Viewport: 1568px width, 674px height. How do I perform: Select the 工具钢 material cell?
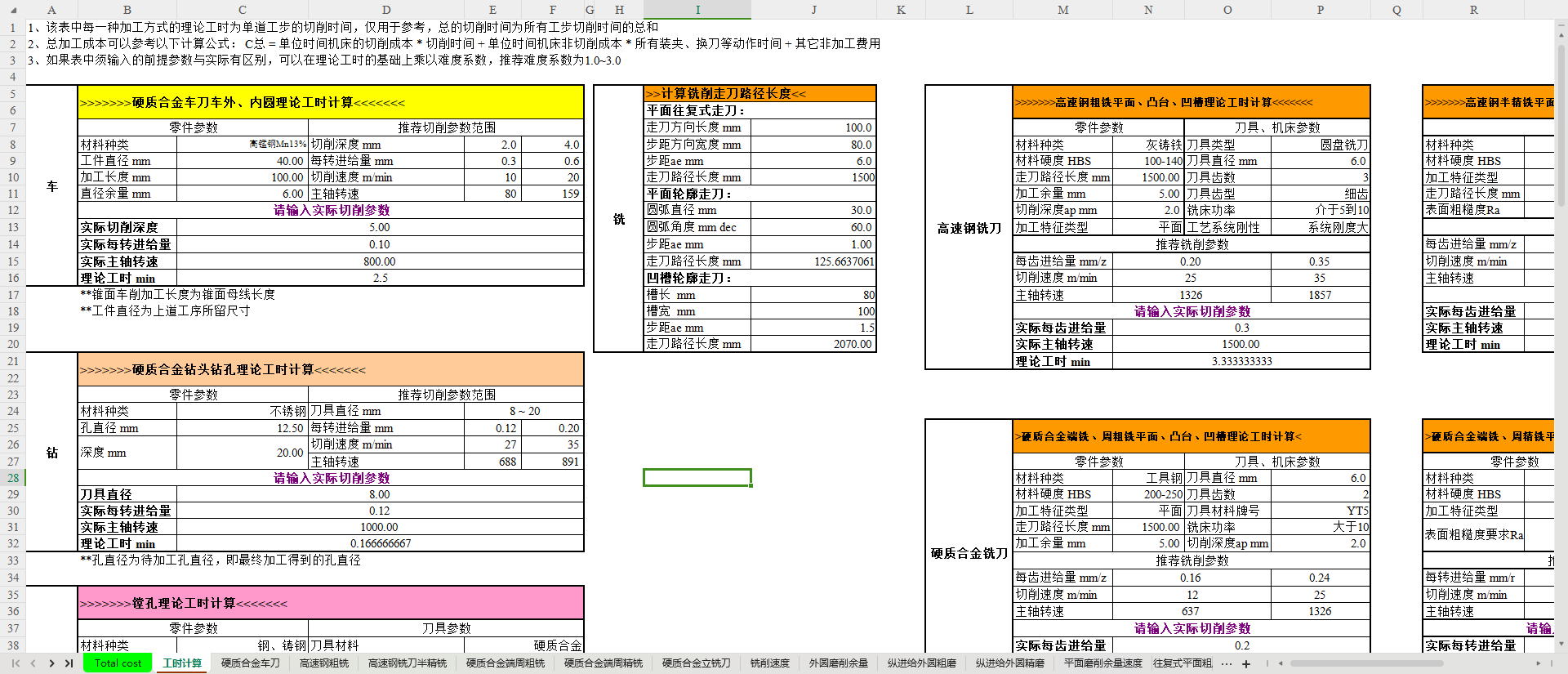1148,478
